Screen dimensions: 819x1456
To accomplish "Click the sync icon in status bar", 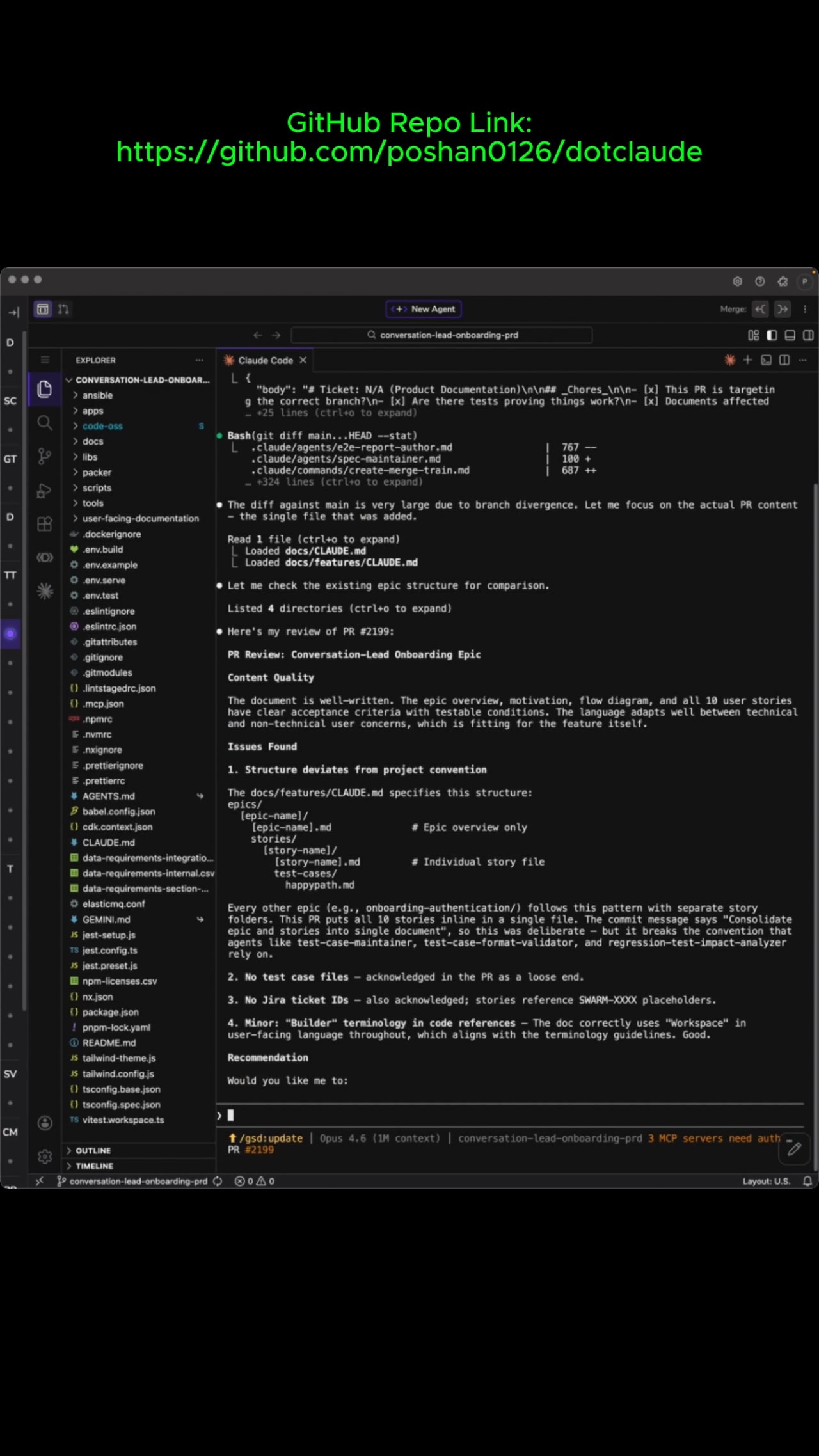I will pyautogui.click(x=218, y=1181).
